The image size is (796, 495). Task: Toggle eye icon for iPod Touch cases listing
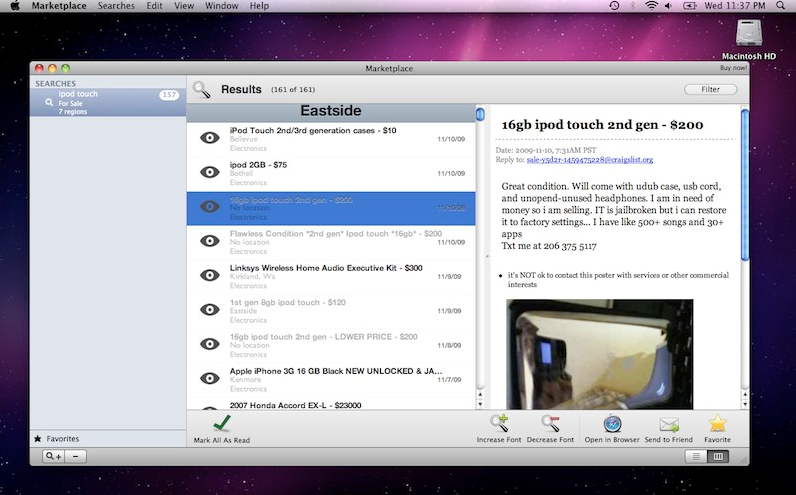click(209, 138)
